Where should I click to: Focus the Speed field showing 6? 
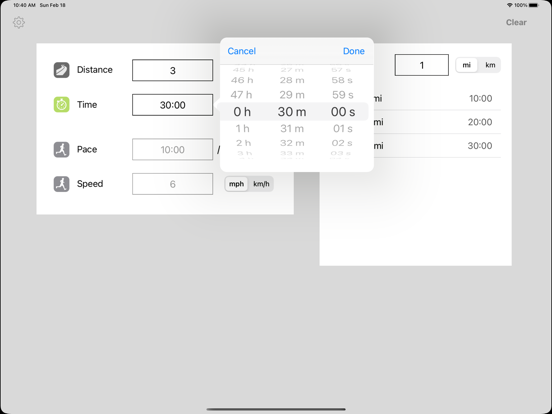[x=172, y=184]
